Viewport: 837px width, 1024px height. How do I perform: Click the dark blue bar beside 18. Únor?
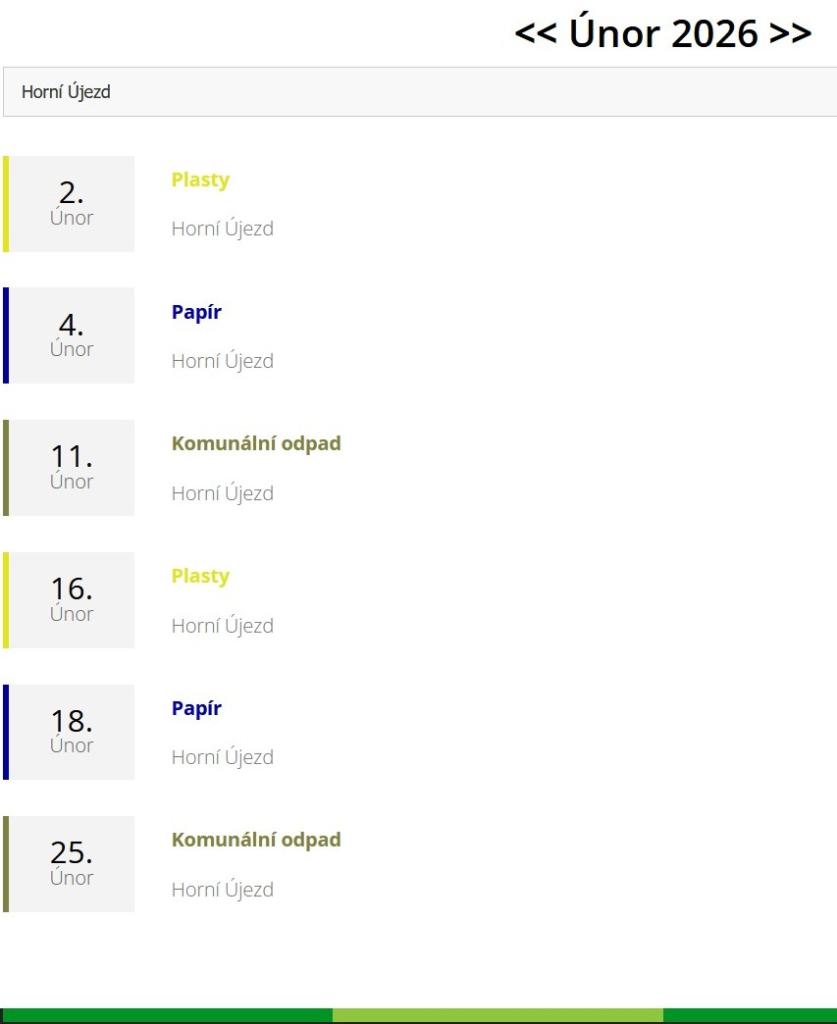coord(6,732)
